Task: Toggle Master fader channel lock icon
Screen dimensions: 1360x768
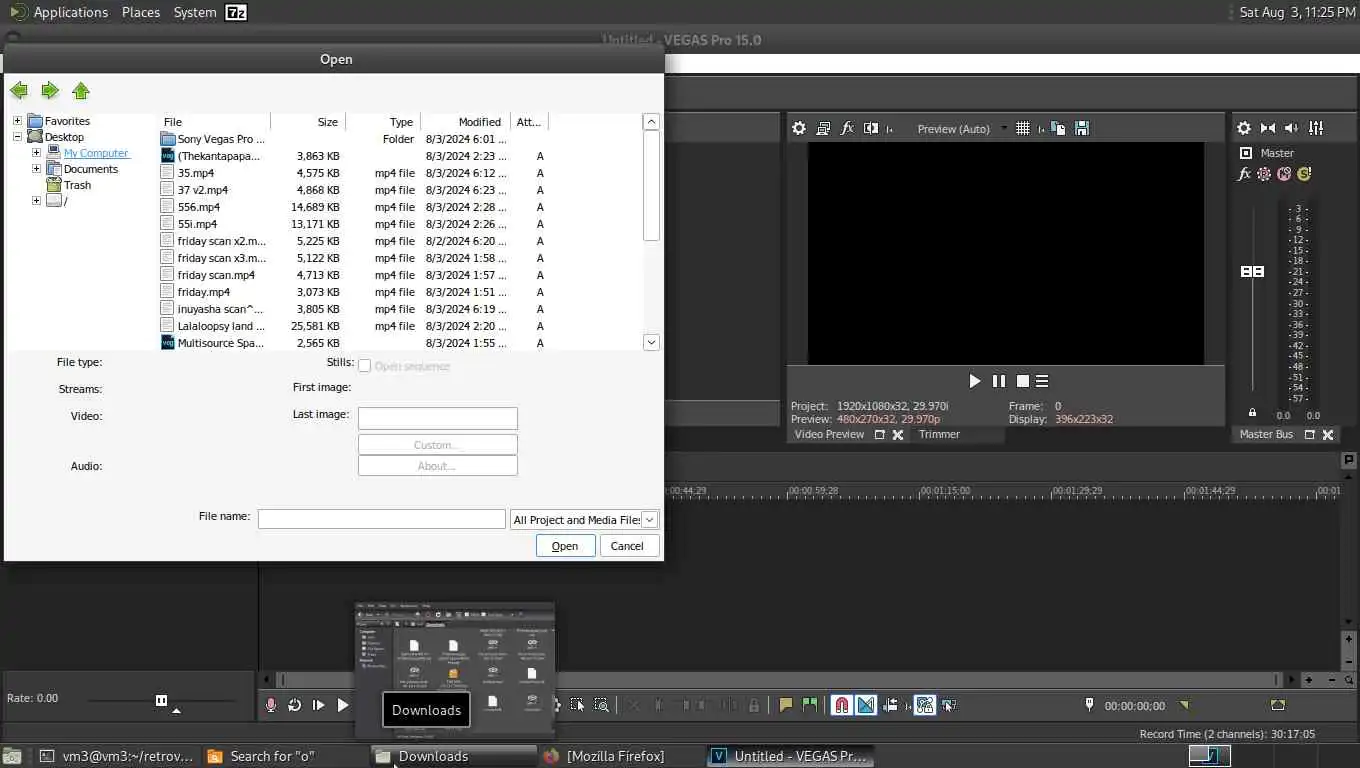Action: (x=1252, y=413)
